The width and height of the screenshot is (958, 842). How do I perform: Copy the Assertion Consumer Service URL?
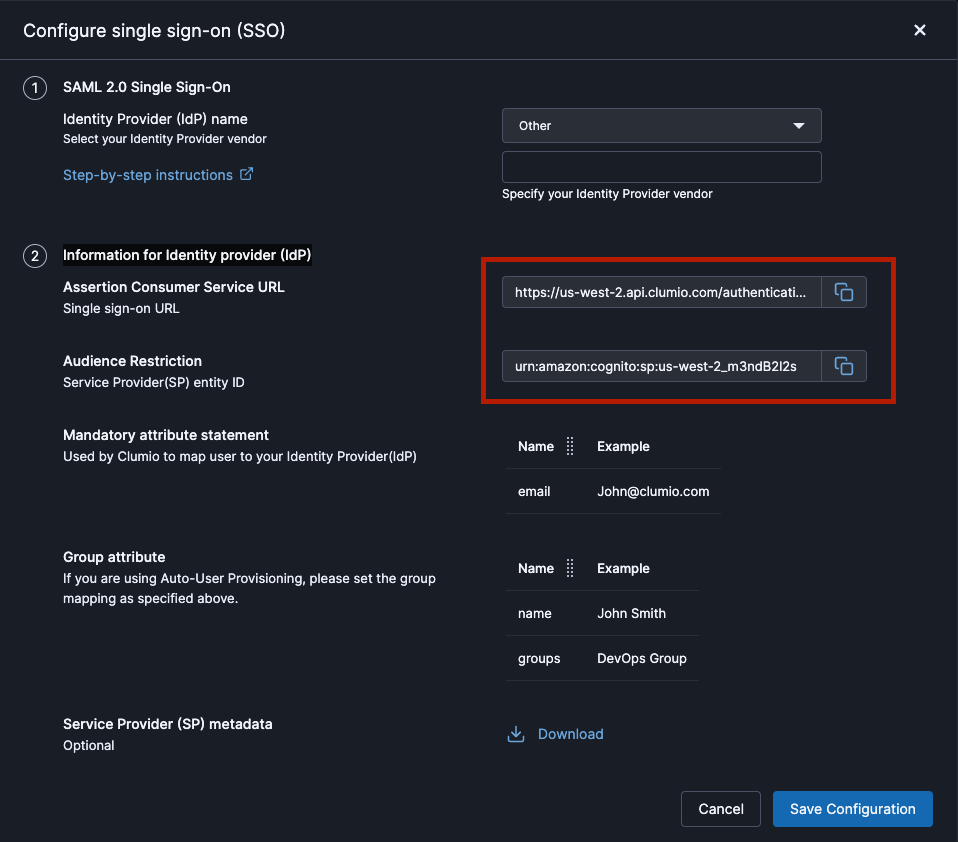click(x=844, y=291)
